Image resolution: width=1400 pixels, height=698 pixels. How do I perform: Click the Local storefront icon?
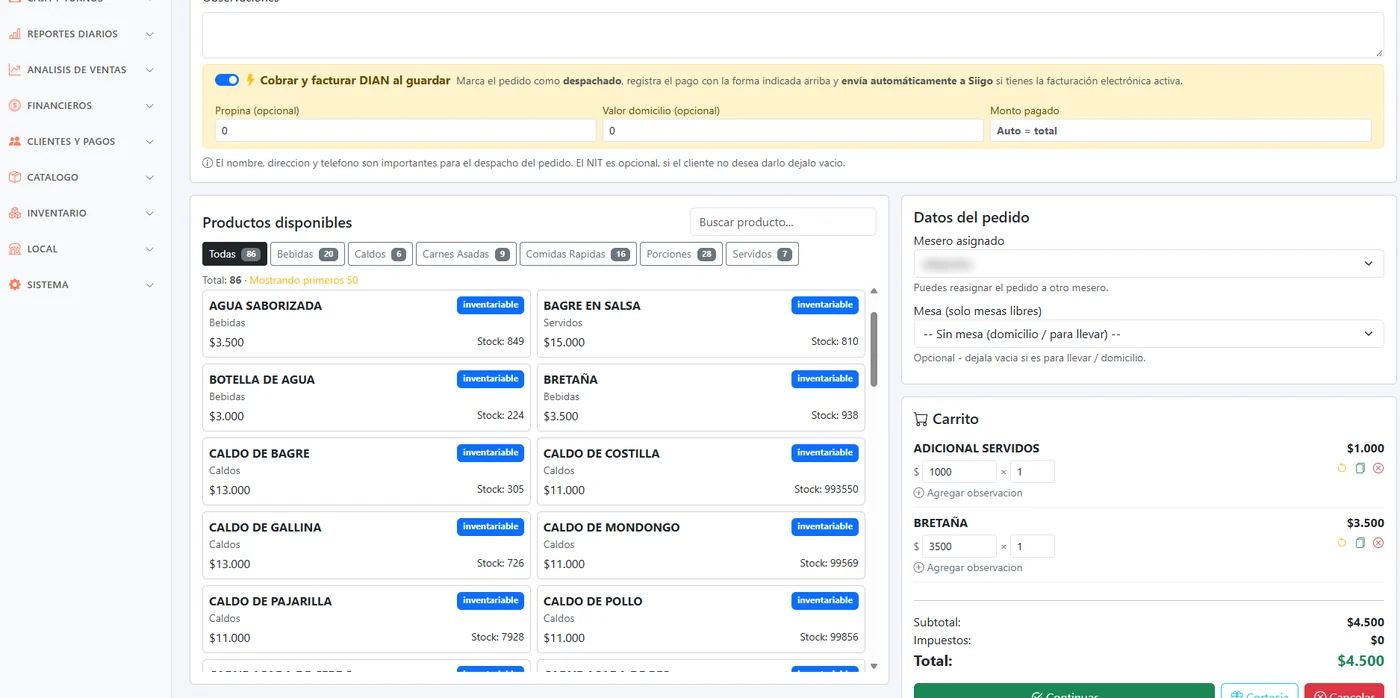[15, 249]
